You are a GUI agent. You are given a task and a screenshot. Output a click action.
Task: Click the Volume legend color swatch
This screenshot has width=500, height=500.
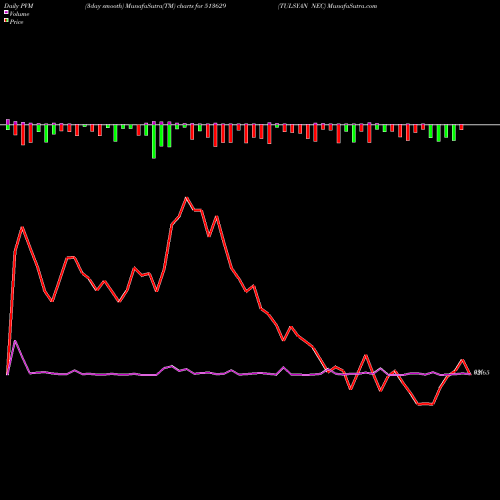click(x=6, y=13)
